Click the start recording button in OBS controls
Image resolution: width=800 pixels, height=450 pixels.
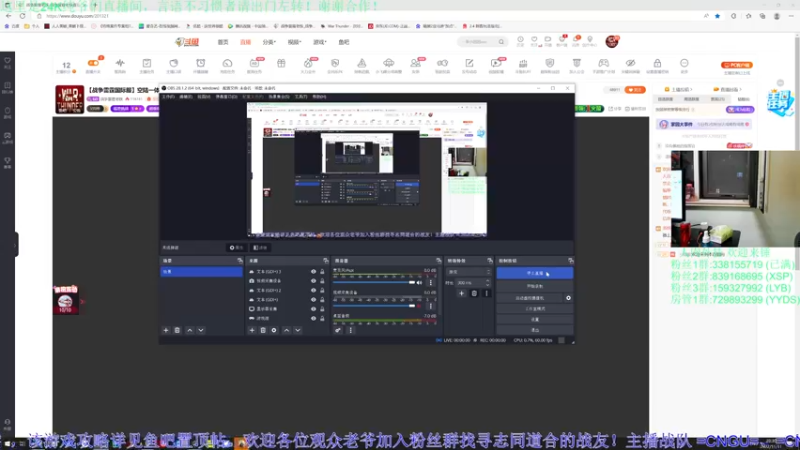pyautogui.click(x=534, y=286)
